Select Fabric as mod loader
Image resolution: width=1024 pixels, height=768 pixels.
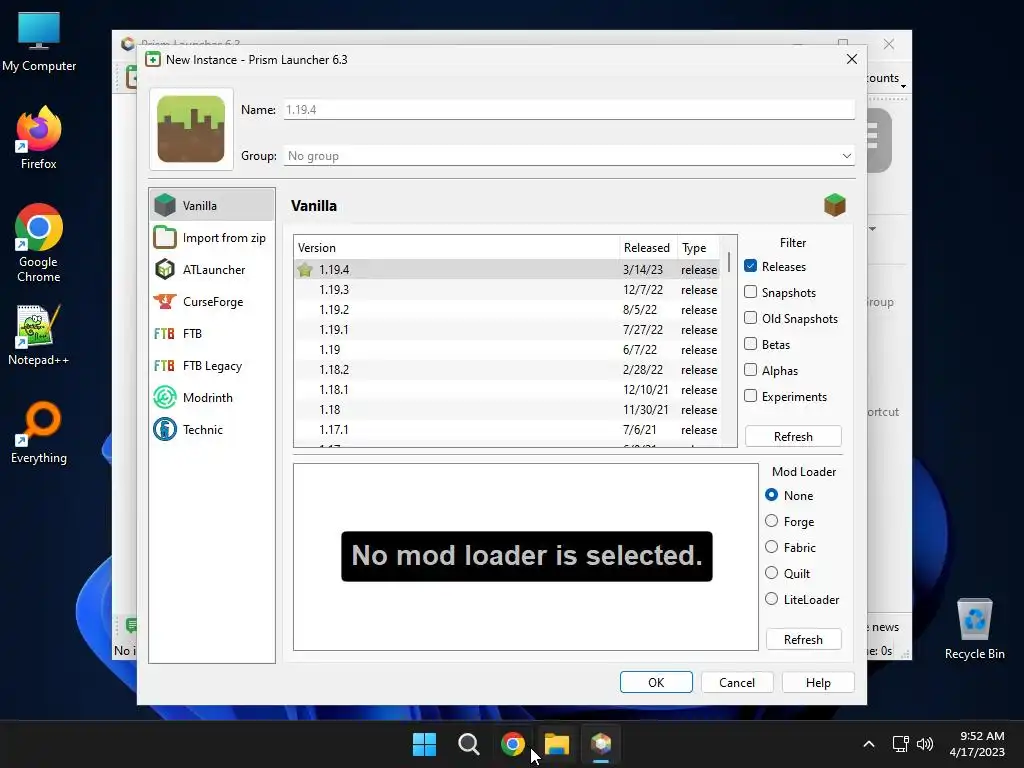(771, 547)
